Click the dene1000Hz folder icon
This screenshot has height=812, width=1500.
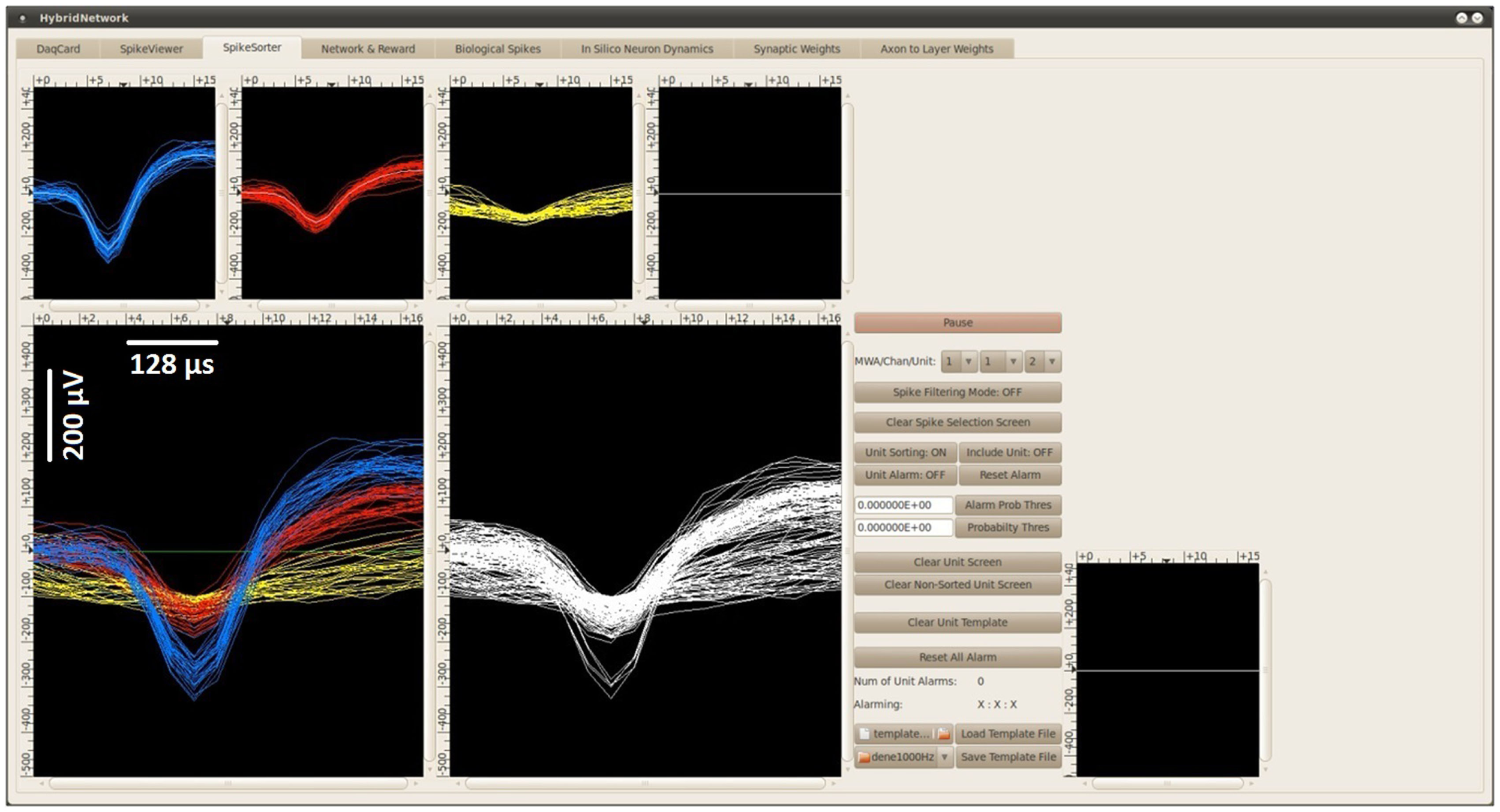864,757
